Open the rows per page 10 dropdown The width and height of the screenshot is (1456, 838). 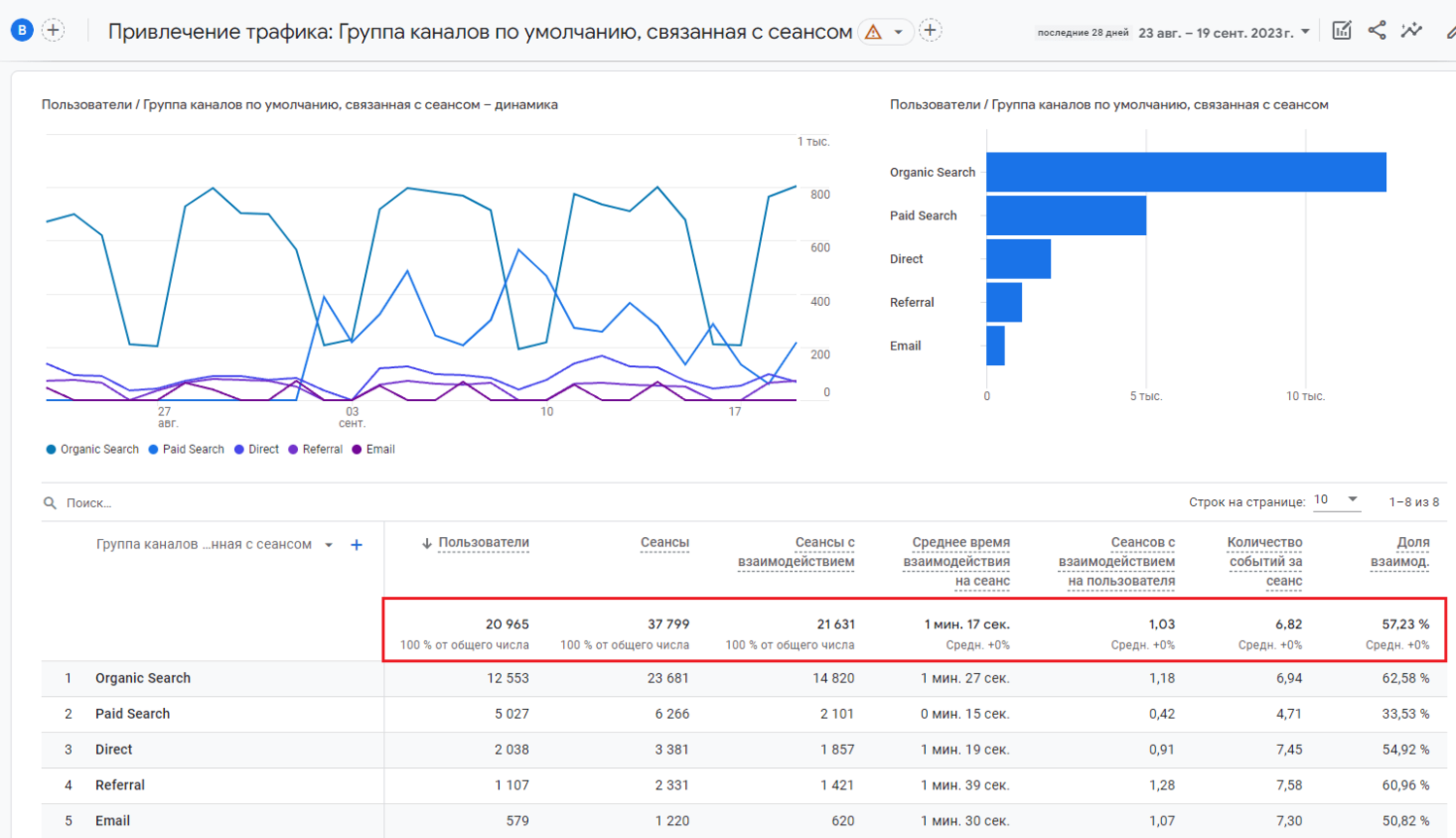coord(1336,500)
